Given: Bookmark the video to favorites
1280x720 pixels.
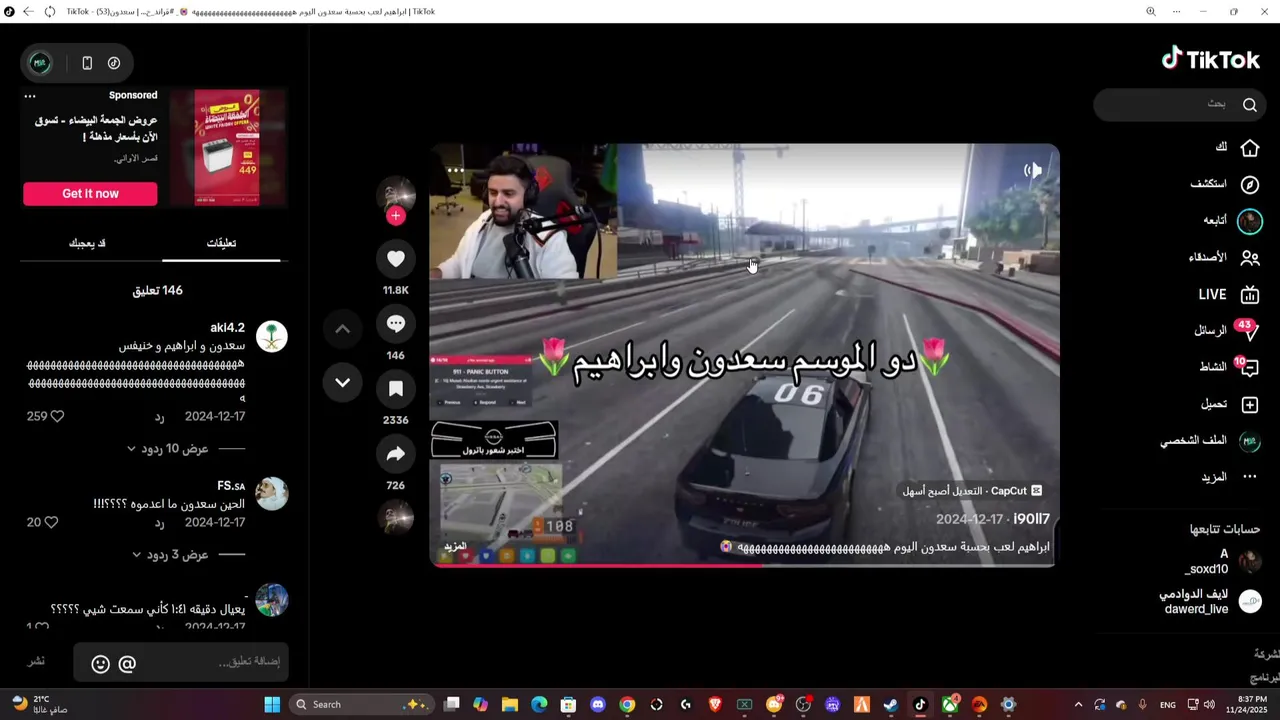Looking at the screenshot, I should (x=396, y=389).
